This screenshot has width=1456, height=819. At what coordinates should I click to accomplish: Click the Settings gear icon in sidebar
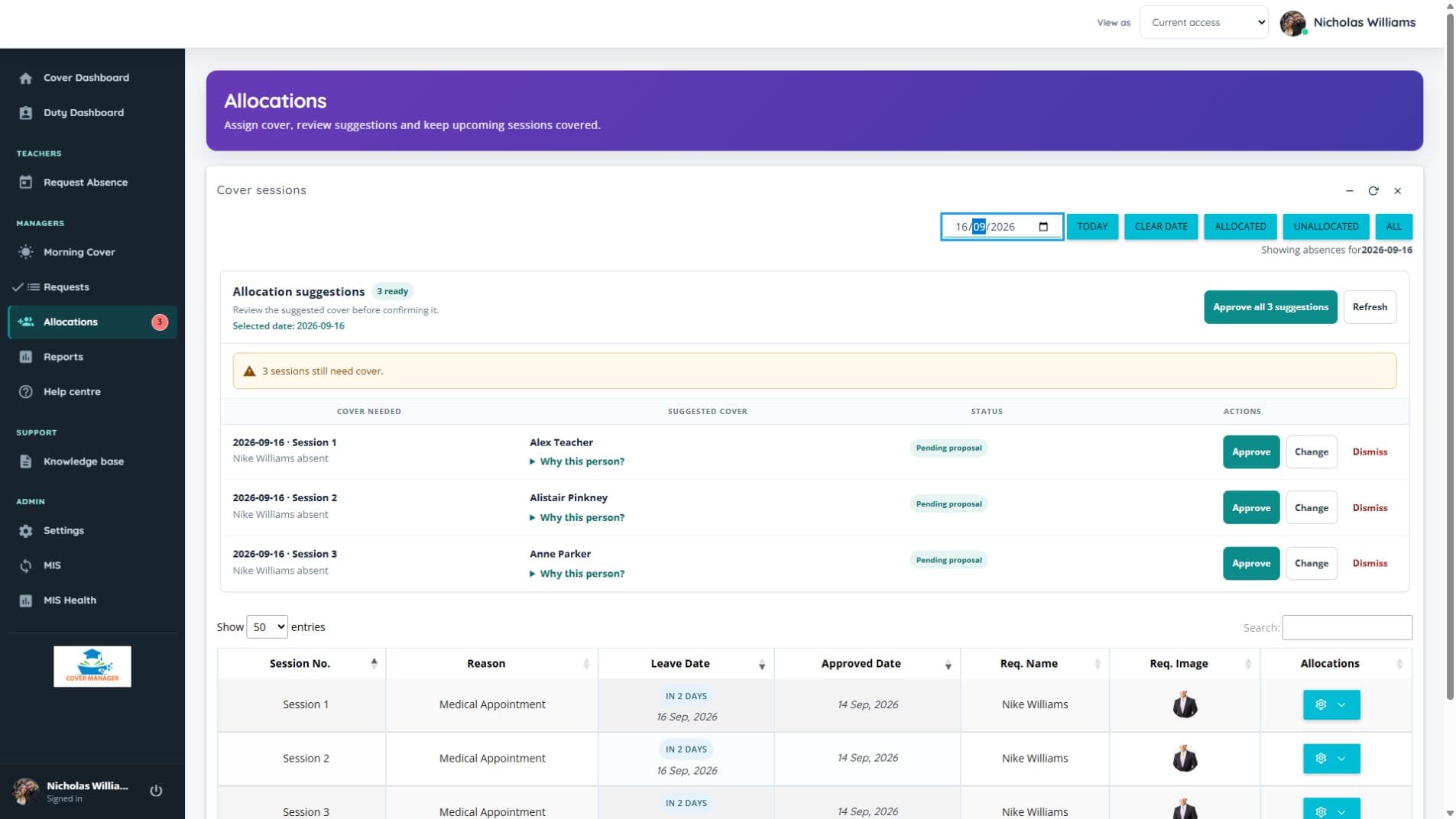coord(25,531)
